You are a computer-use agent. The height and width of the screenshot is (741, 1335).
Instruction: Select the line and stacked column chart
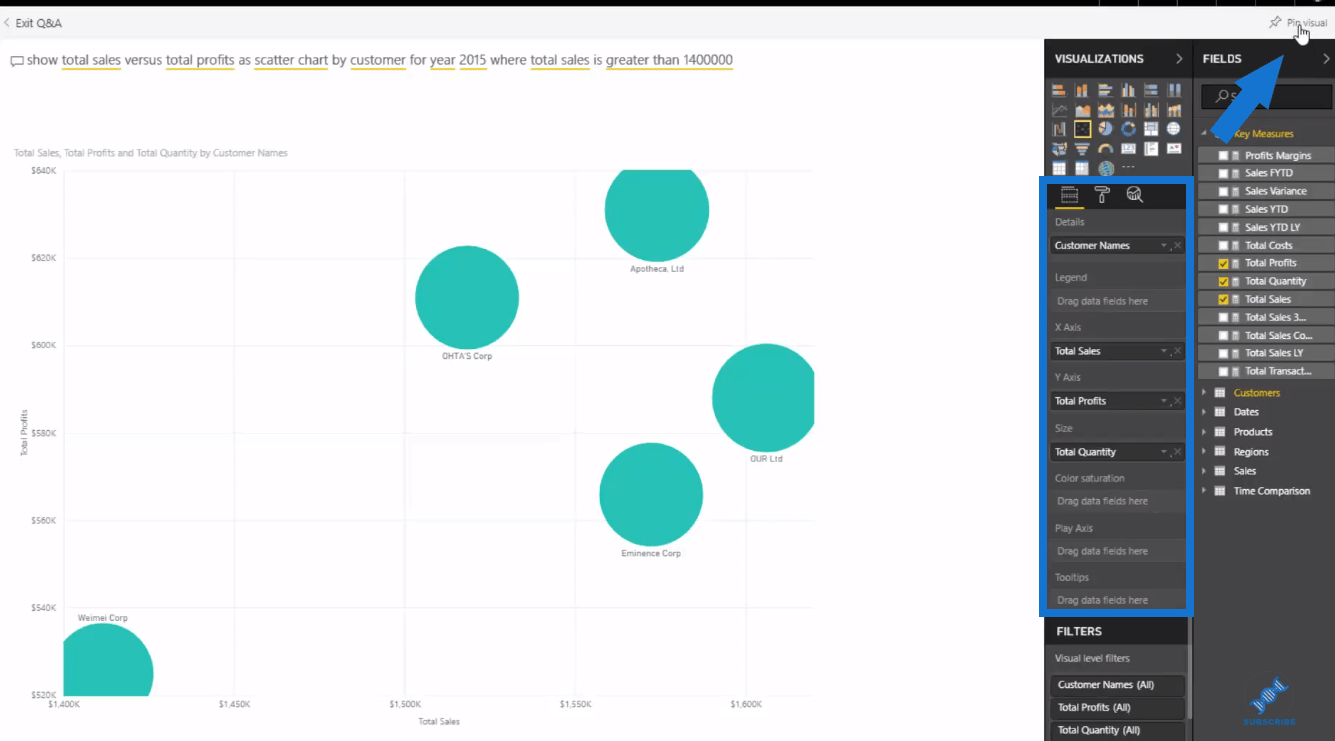1128,110
